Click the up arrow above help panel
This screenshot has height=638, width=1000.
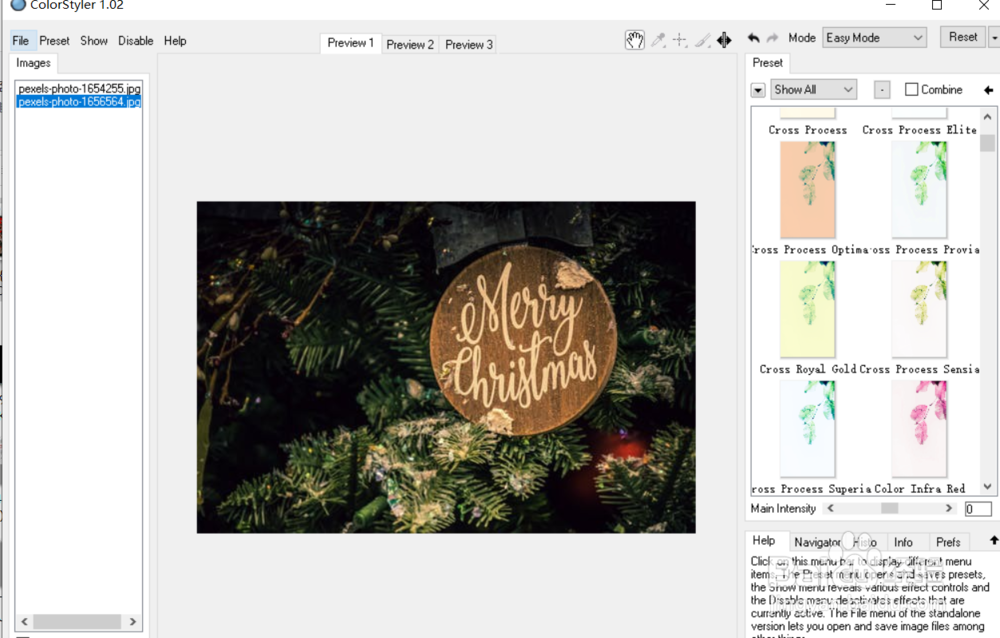[x=994, y=540]
